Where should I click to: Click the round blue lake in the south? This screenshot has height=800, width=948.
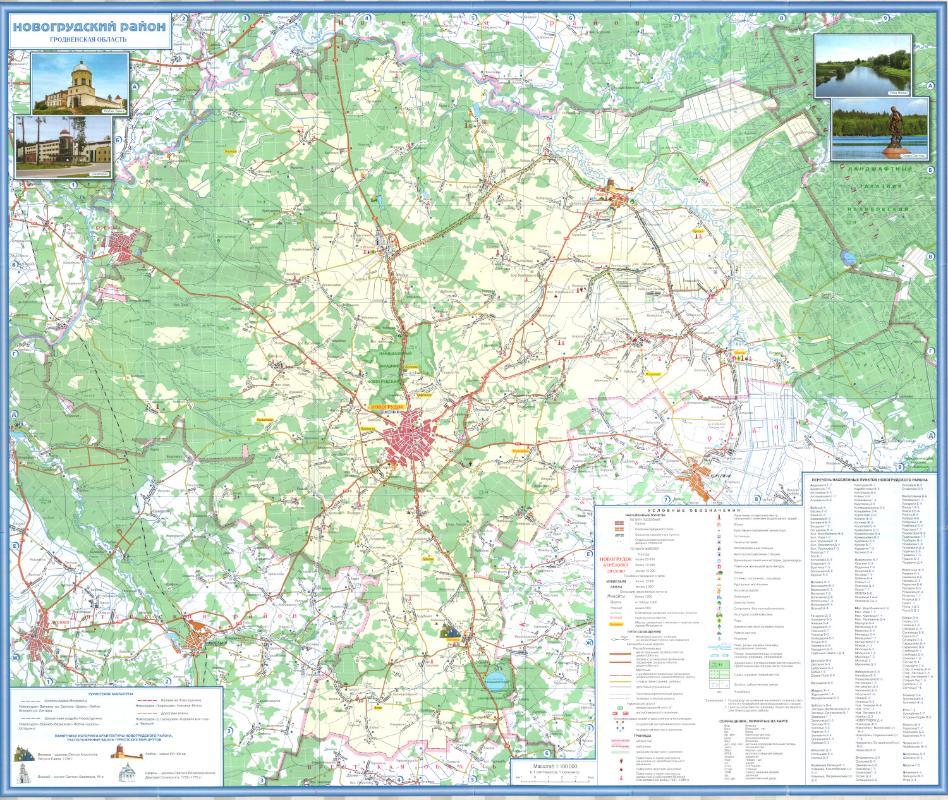coord(496,682)
